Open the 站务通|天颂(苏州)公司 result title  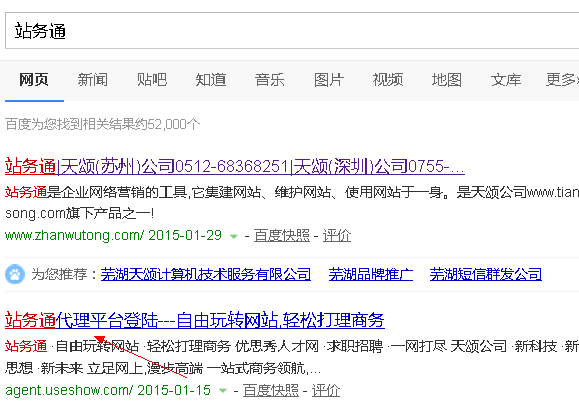[235, 166]
